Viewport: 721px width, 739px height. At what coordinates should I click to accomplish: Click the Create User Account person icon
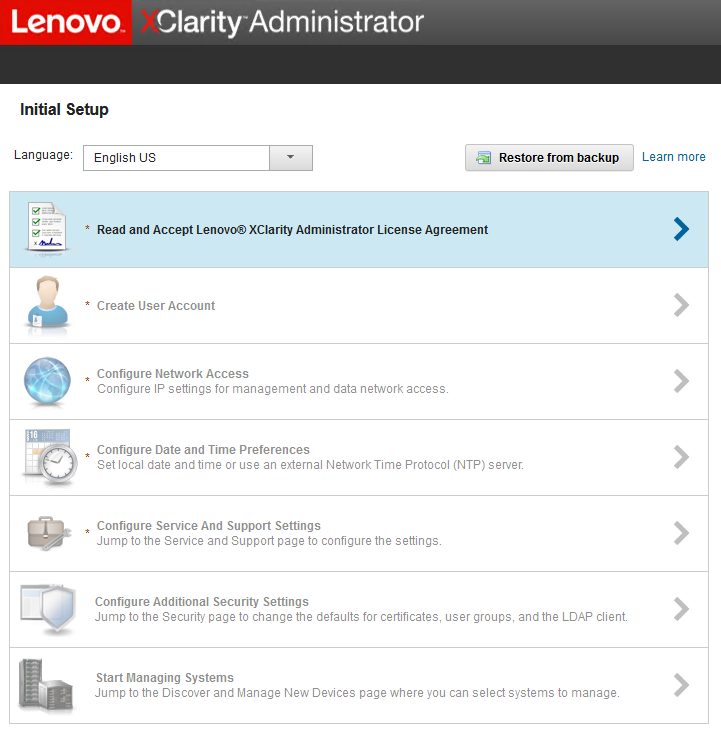click(x=47, y=304)
